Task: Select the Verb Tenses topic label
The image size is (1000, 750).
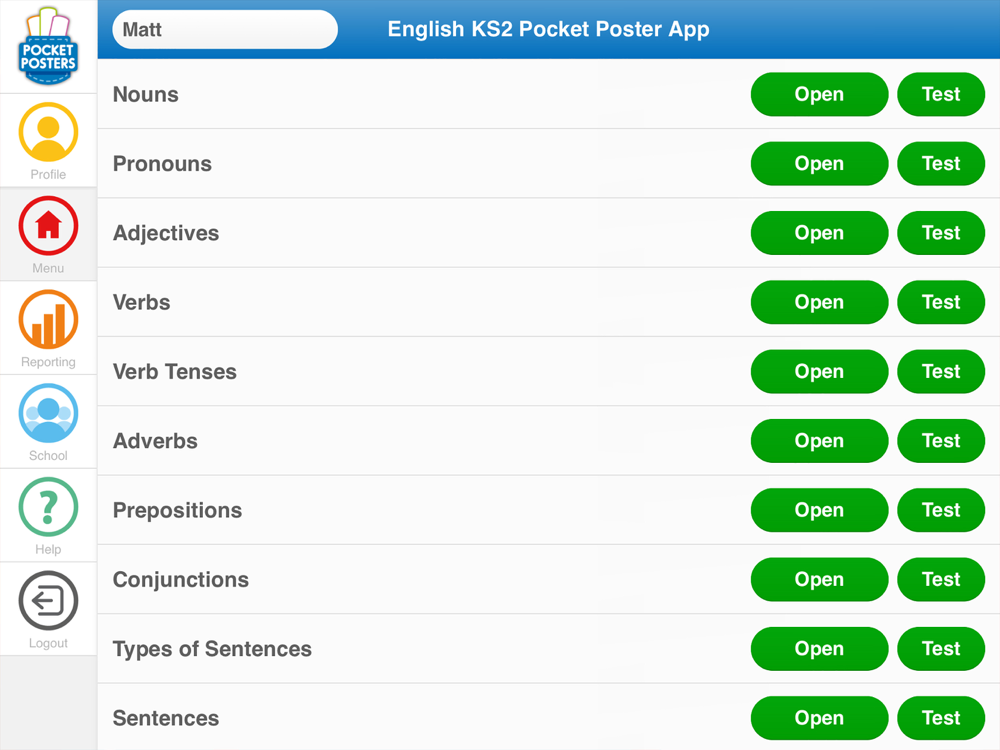Action: [x=175, y=372]
